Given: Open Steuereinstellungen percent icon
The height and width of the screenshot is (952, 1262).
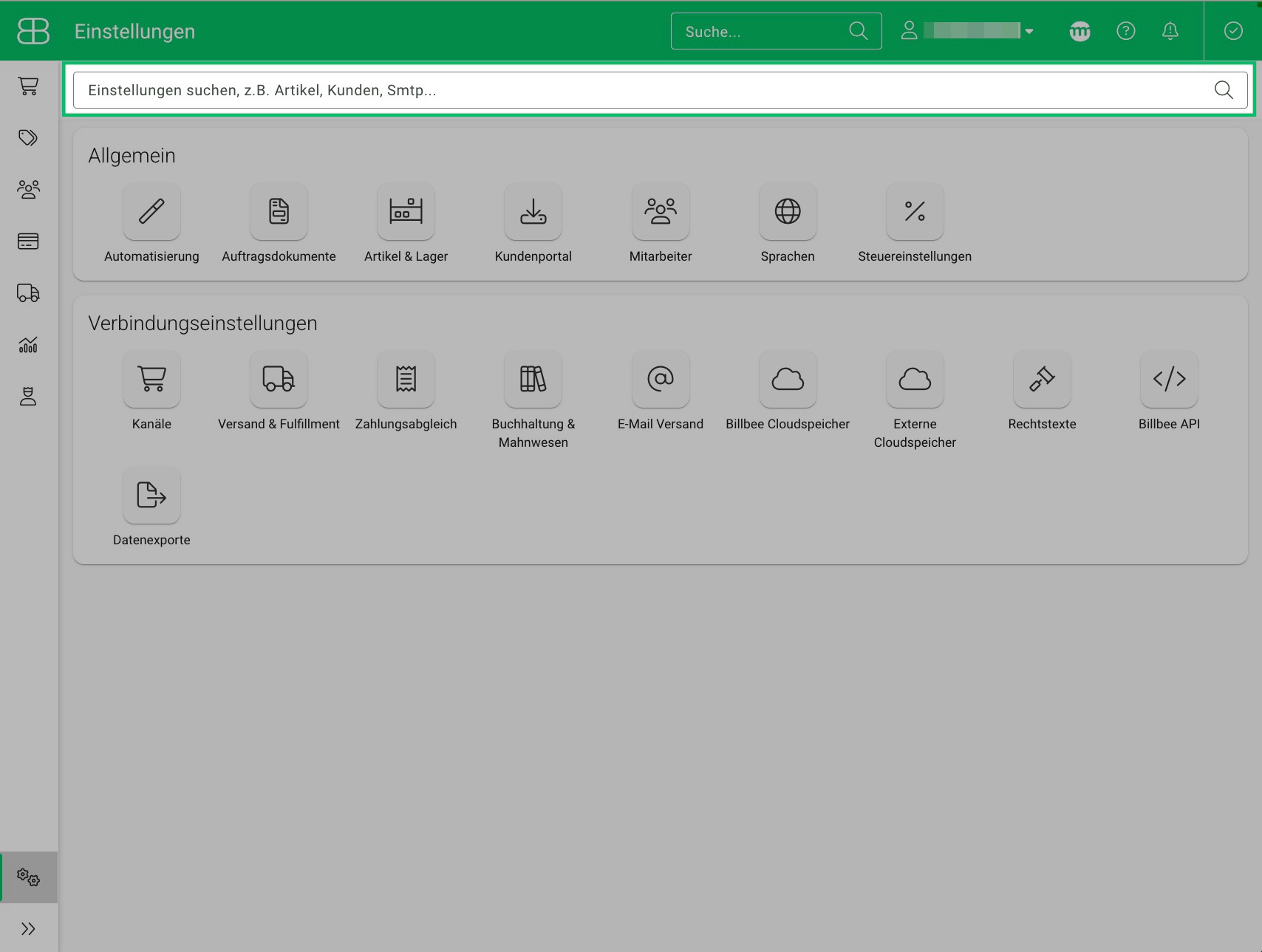Looking at the screenshot, I should (915, 211).
